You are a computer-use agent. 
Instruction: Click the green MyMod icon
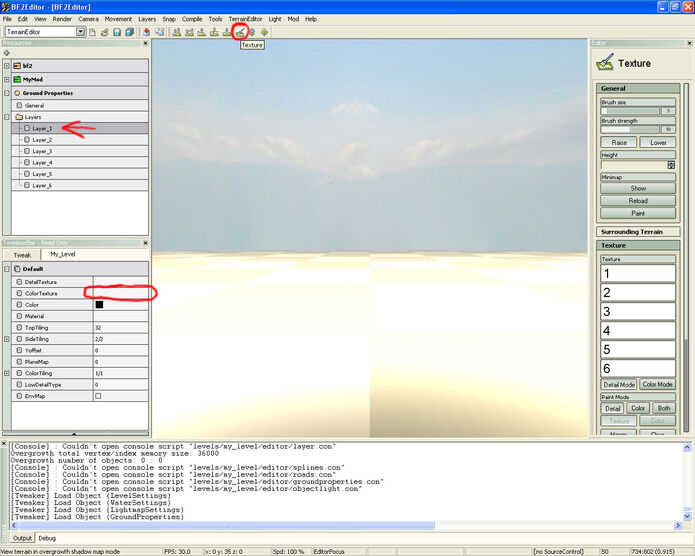[x=17, y=79]
